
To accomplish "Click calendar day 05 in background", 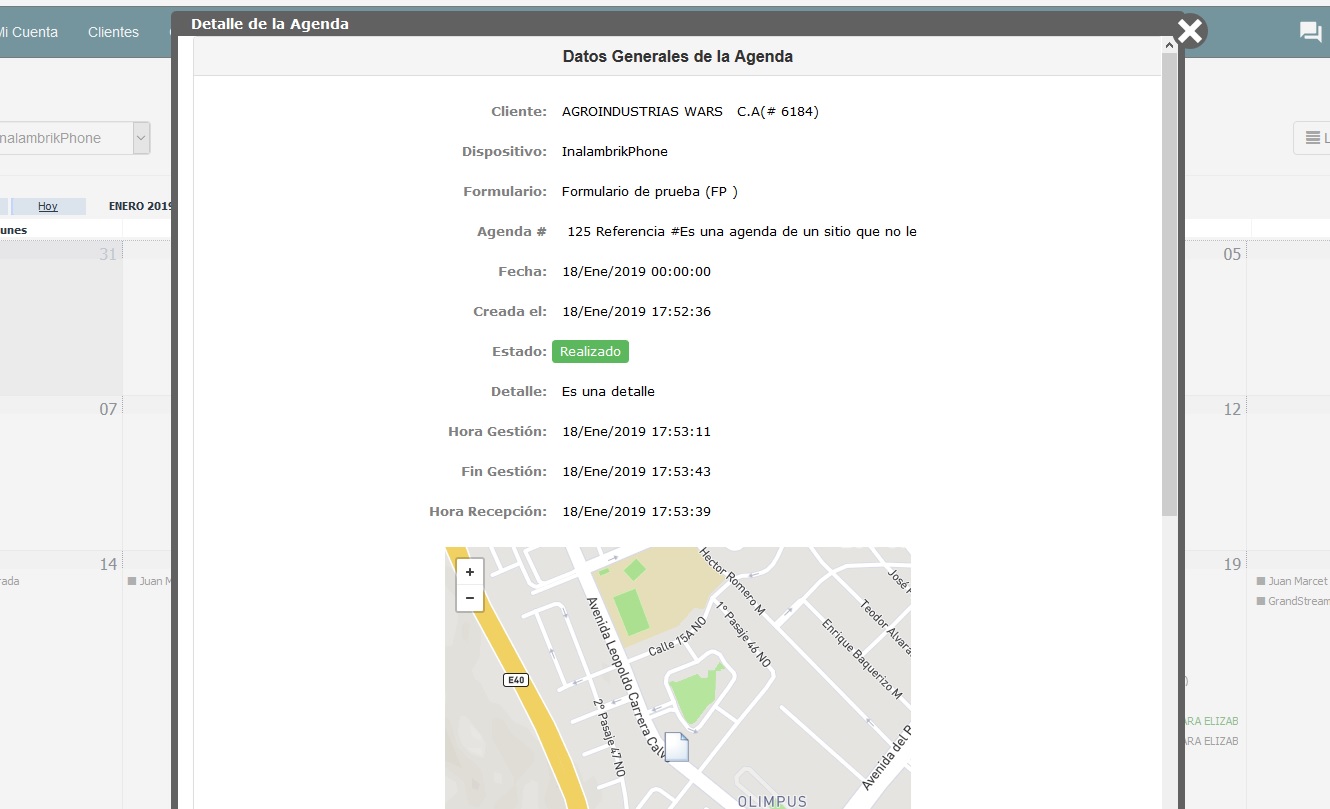I will (x=1232, y=254).
